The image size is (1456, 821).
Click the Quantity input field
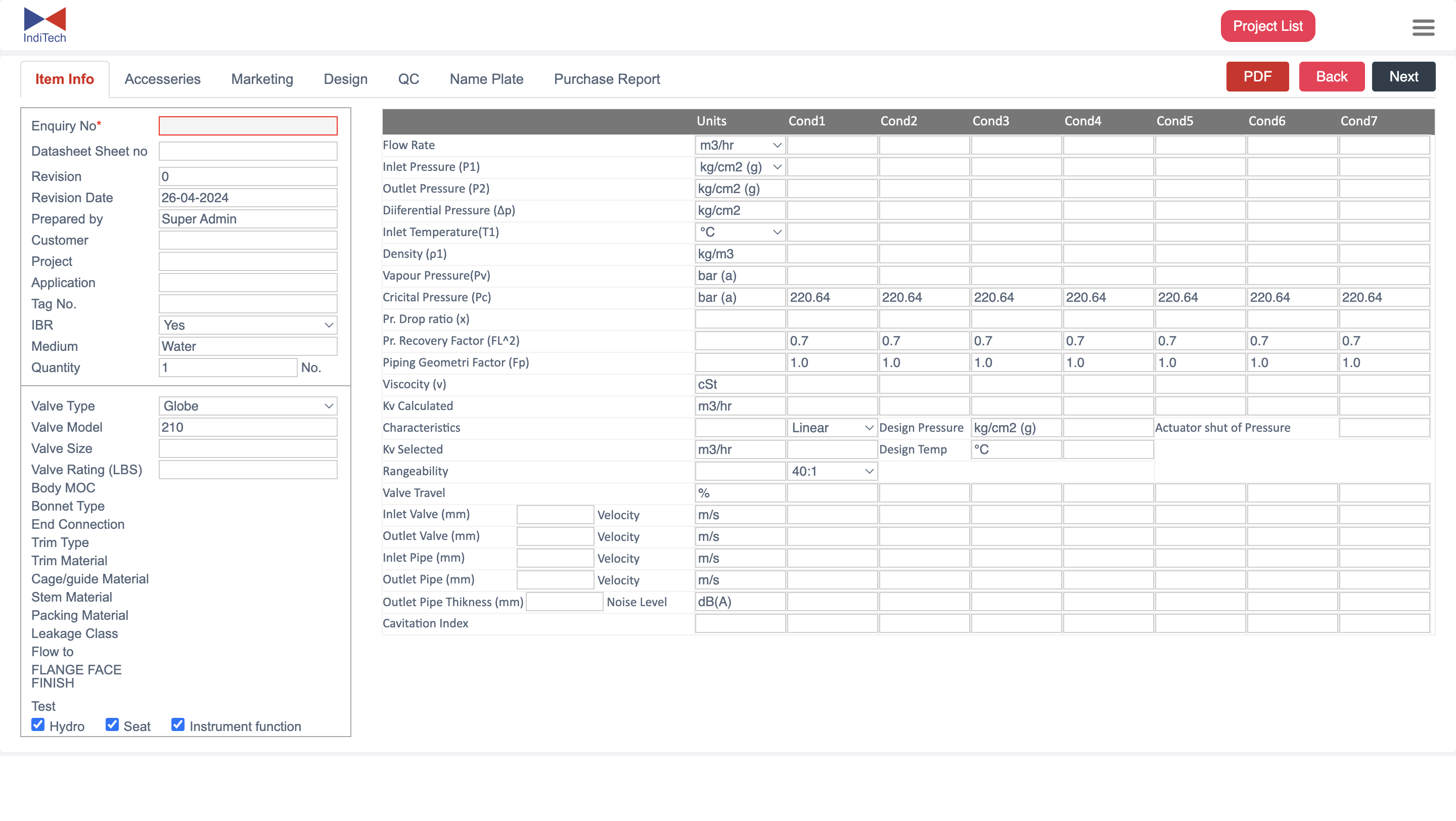coord(228,368)
